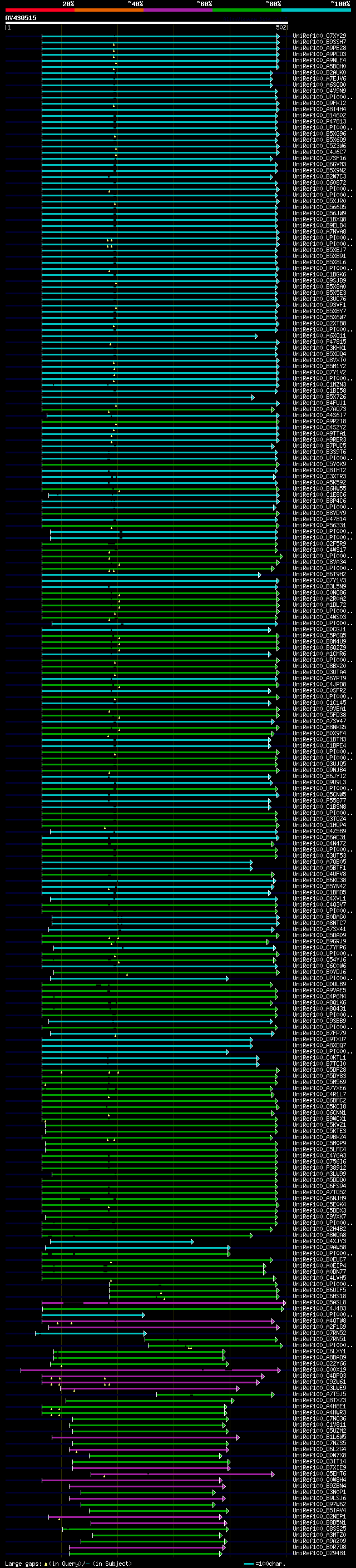The height and width of the screenshot is (1568, 356).
Task: Select UniRef100_Q00X19 entry
Action: click(319, 1370)
